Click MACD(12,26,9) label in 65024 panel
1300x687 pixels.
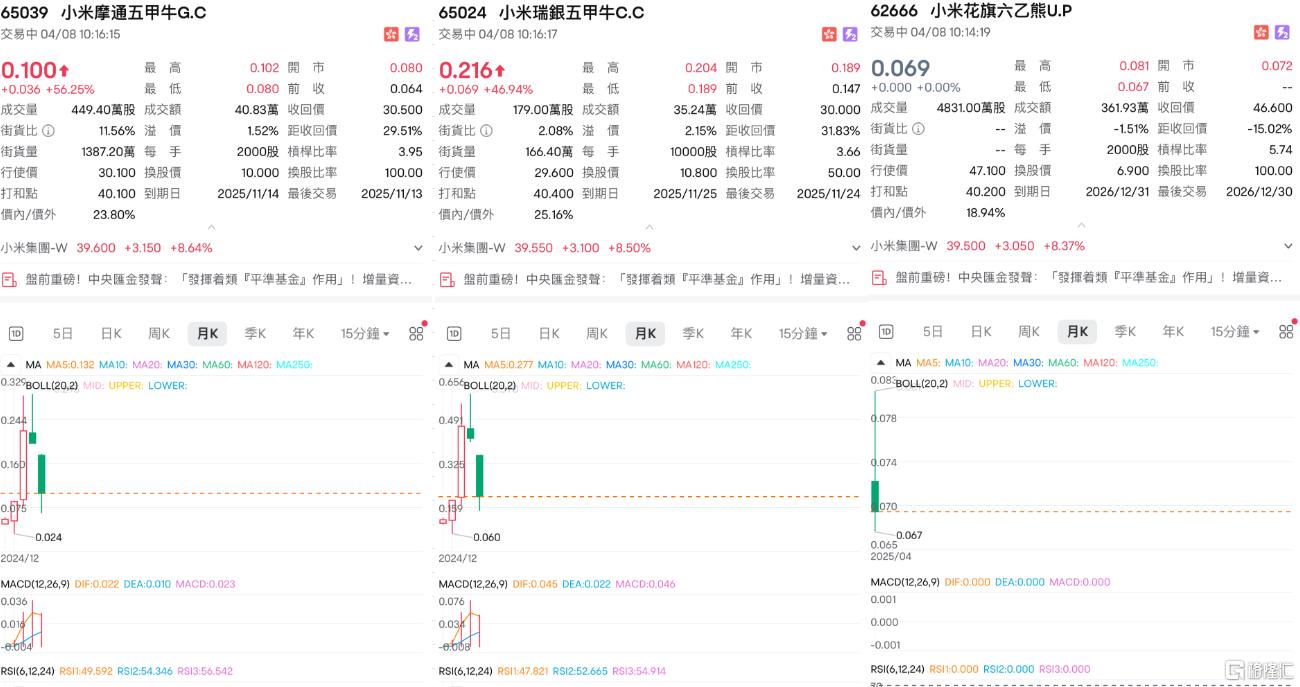[x=473, y=584]
